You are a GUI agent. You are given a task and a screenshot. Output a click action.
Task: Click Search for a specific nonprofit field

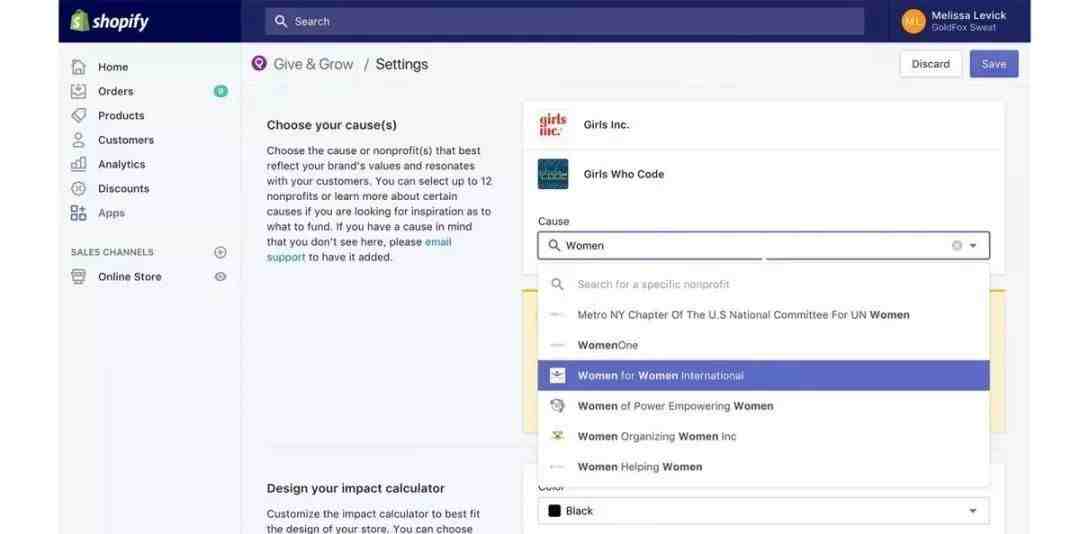pyautogui.click(x=763, y=284)
